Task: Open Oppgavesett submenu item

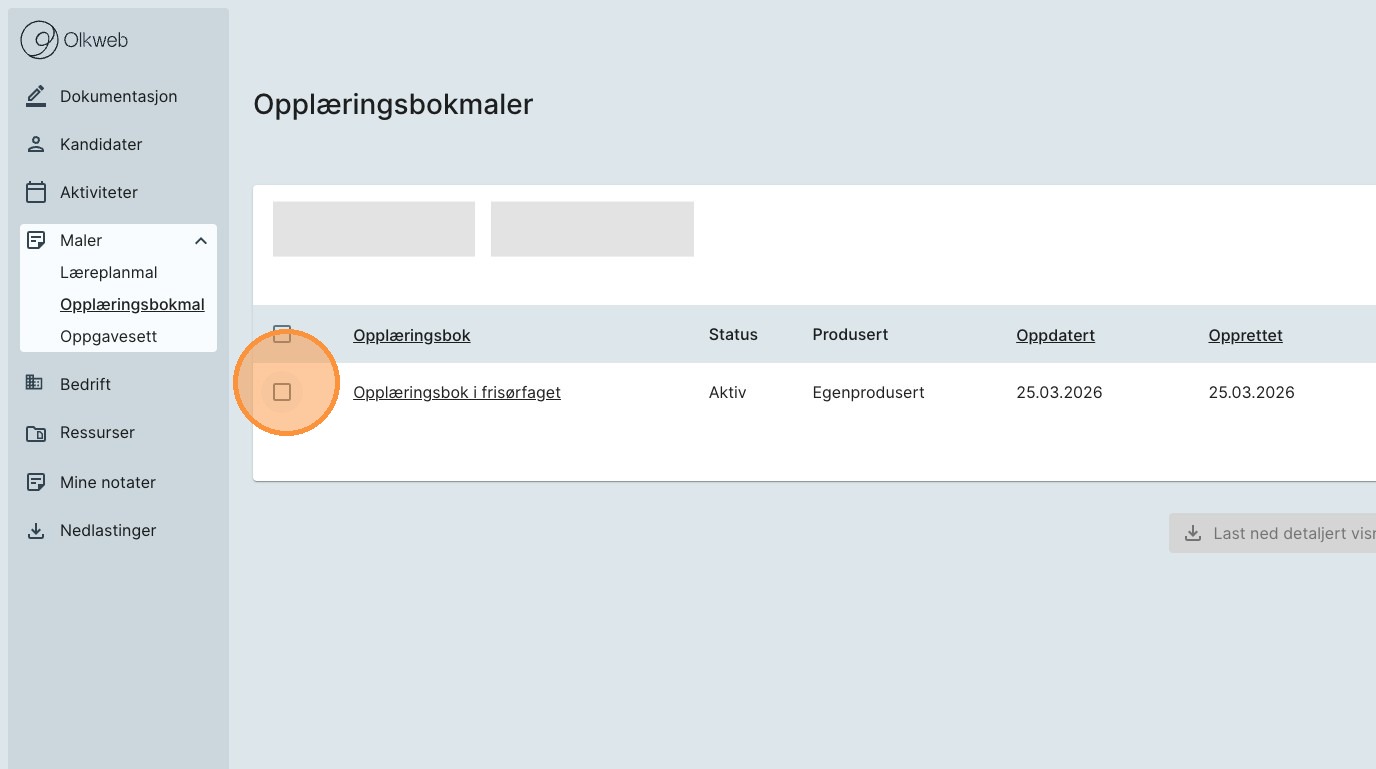Action: [x=108, y=336]
